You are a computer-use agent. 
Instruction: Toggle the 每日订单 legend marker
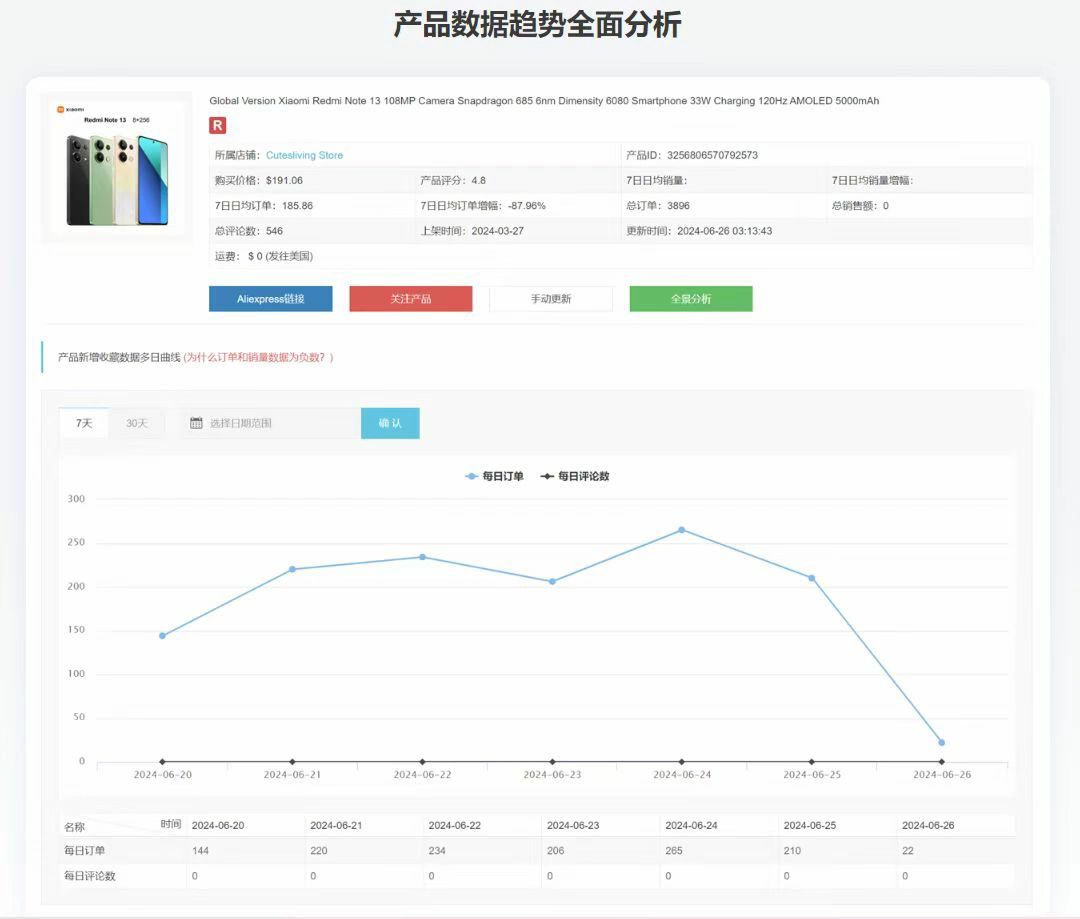[x=472, y=476]
